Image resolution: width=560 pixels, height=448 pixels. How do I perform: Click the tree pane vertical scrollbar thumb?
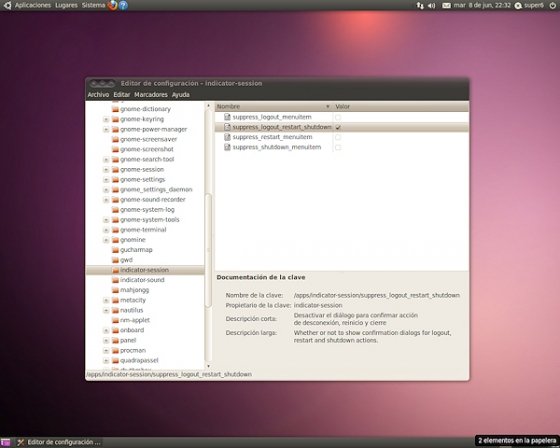pos(209,250)
